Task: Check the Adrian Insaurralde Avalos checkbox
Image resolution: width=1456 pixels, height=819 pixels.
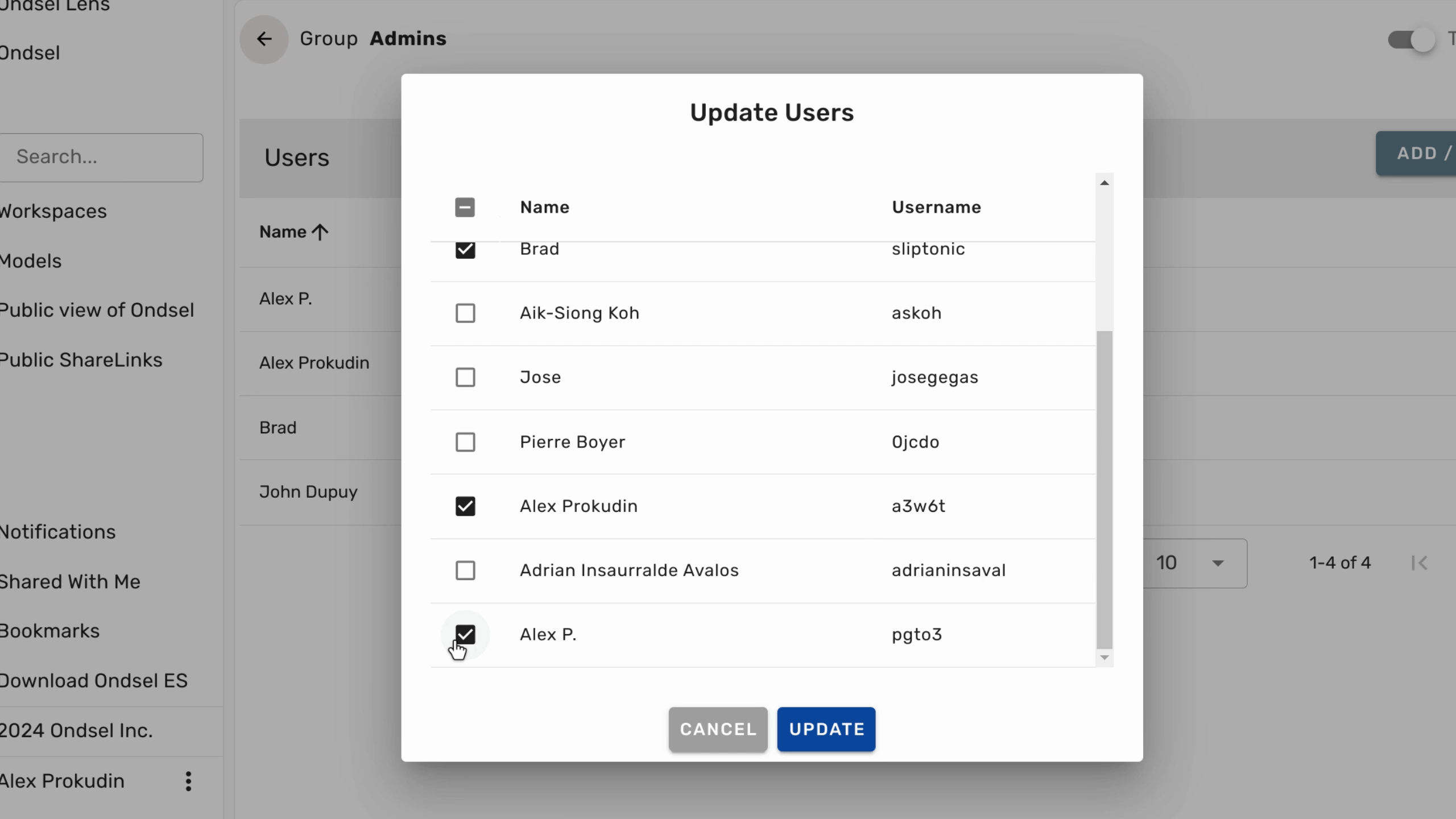Action: coord(465,570)
